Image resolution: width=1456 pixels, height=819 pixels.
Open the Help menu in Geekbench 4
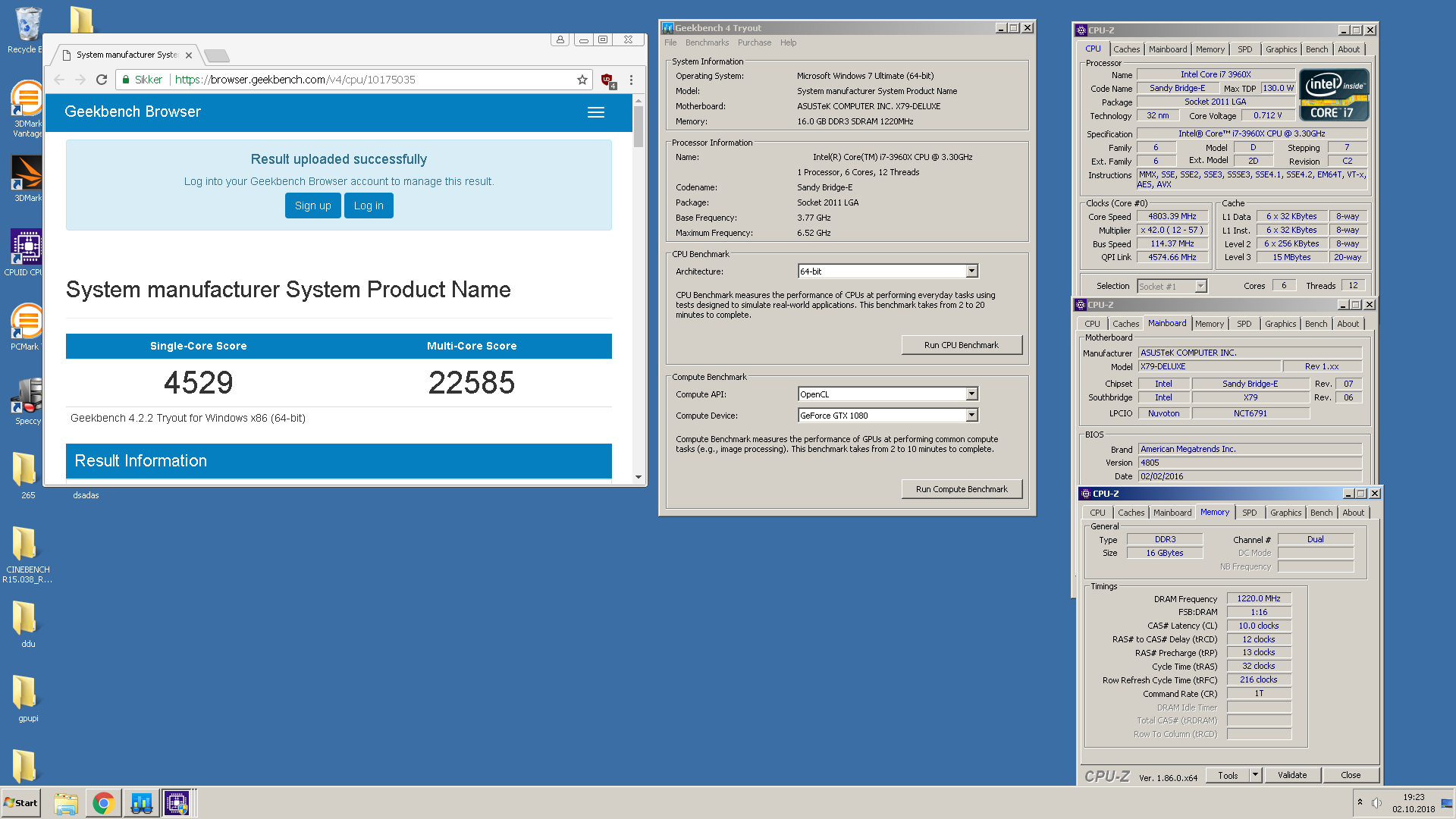788,42
